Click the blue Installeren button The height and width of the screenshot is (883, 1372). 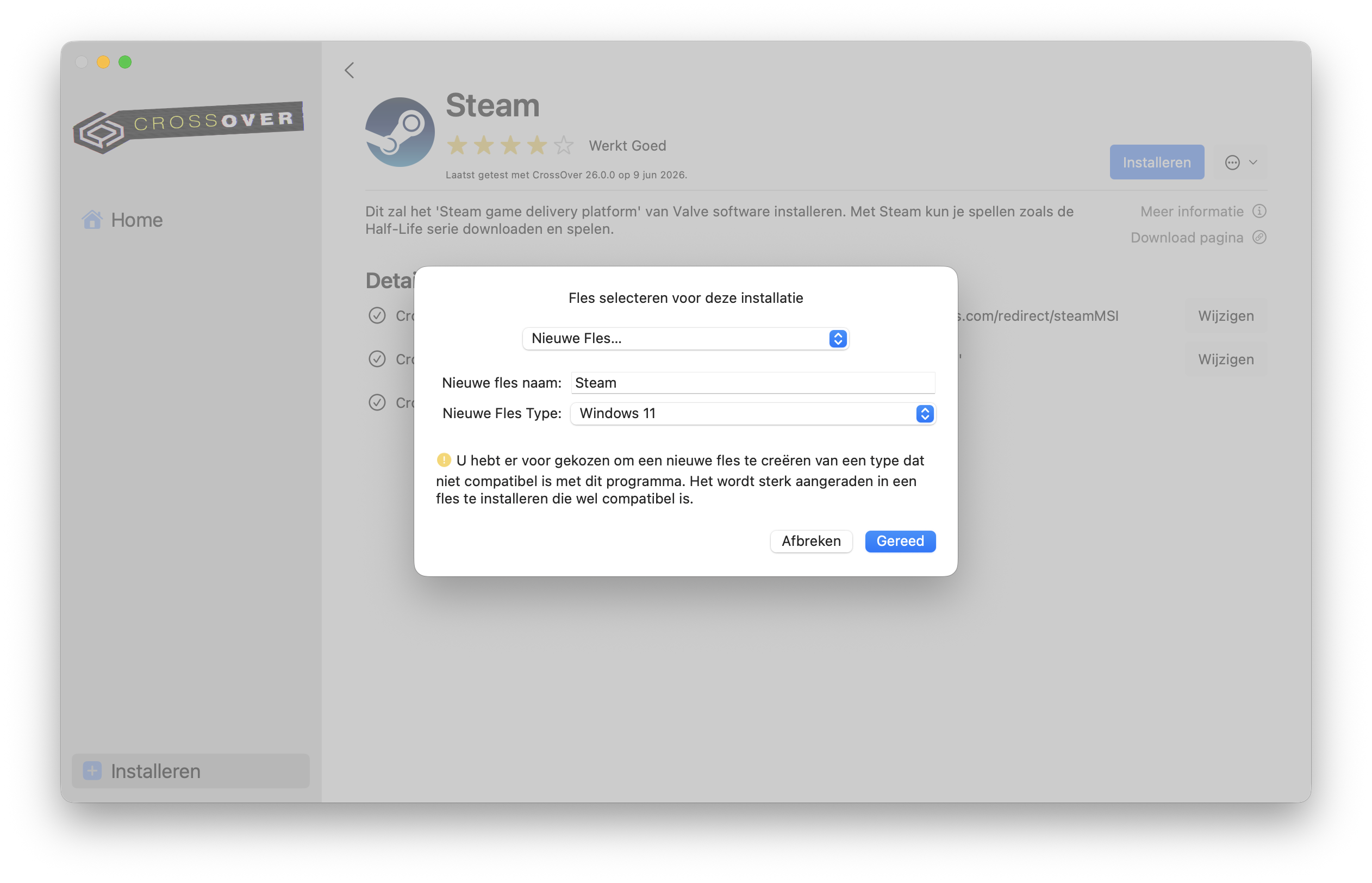(x=1157, y=162)
